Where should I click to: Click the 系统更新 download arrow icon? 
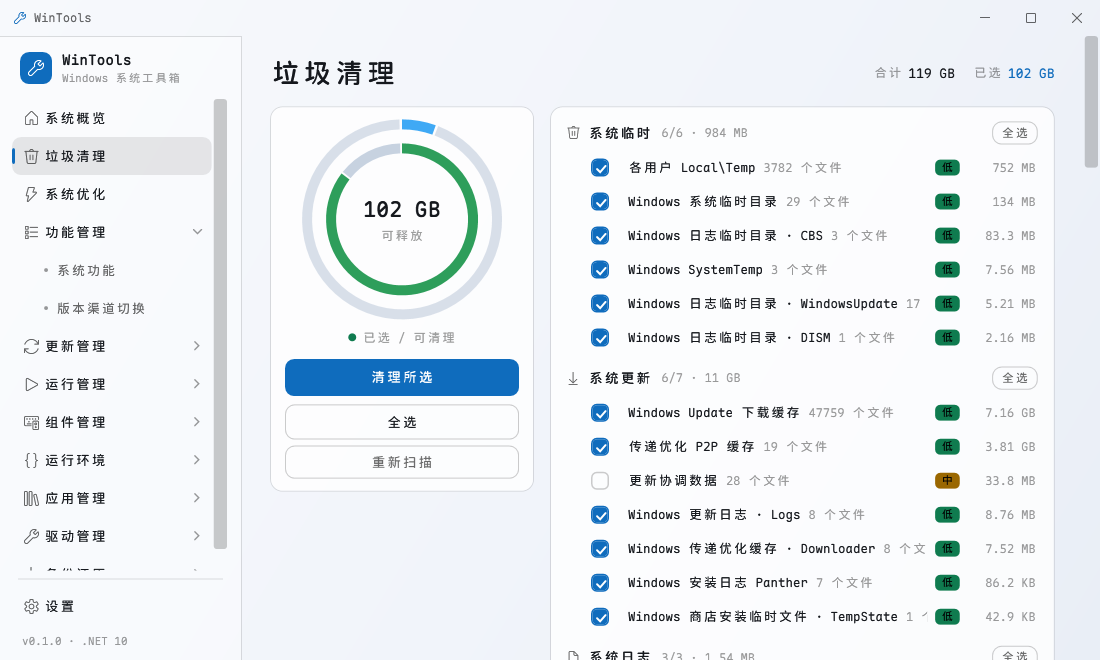[573, 378]
